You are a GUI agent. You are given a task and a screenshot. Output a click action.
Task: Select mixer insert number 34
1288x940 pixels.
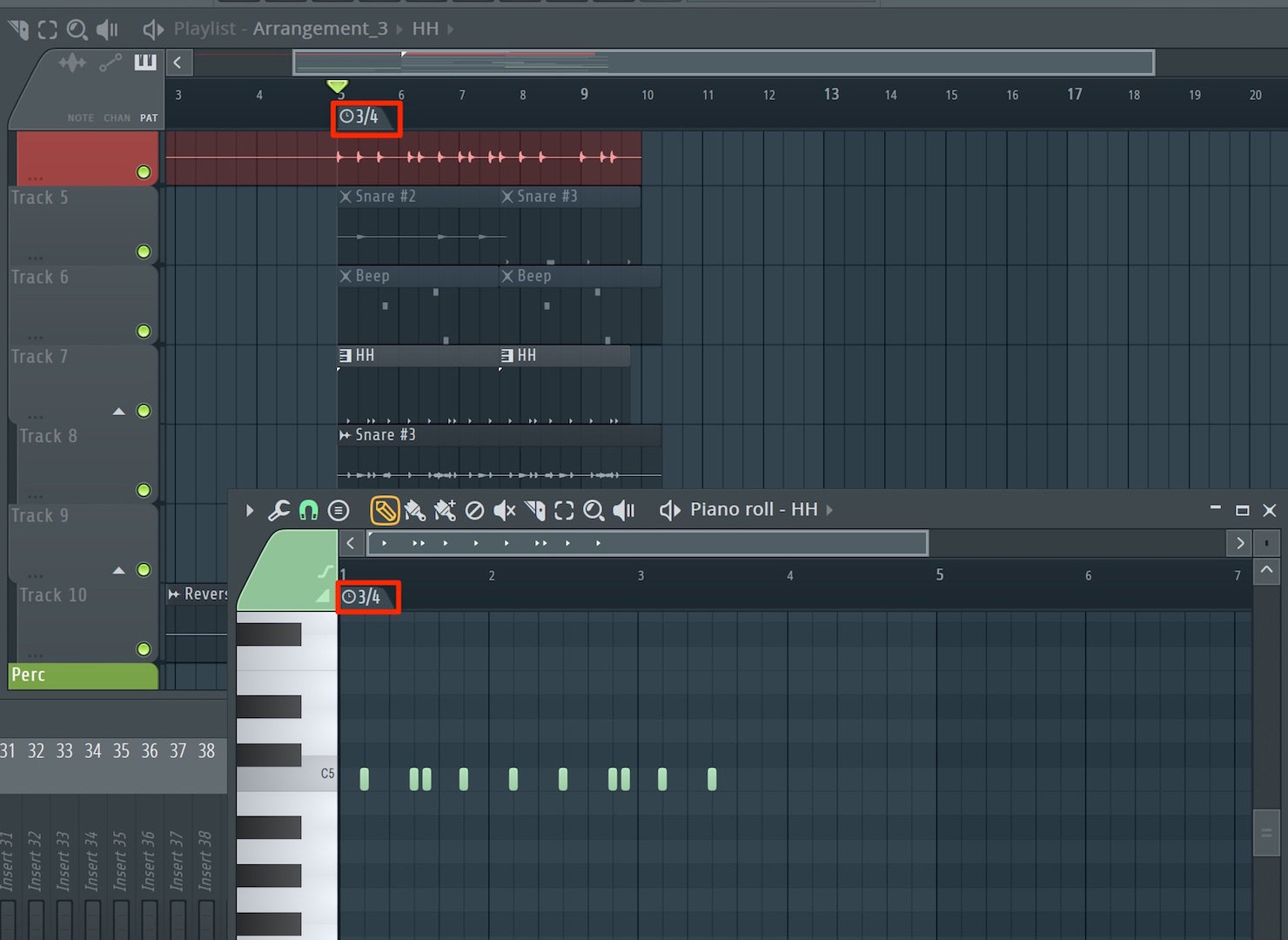click(92, 751)
